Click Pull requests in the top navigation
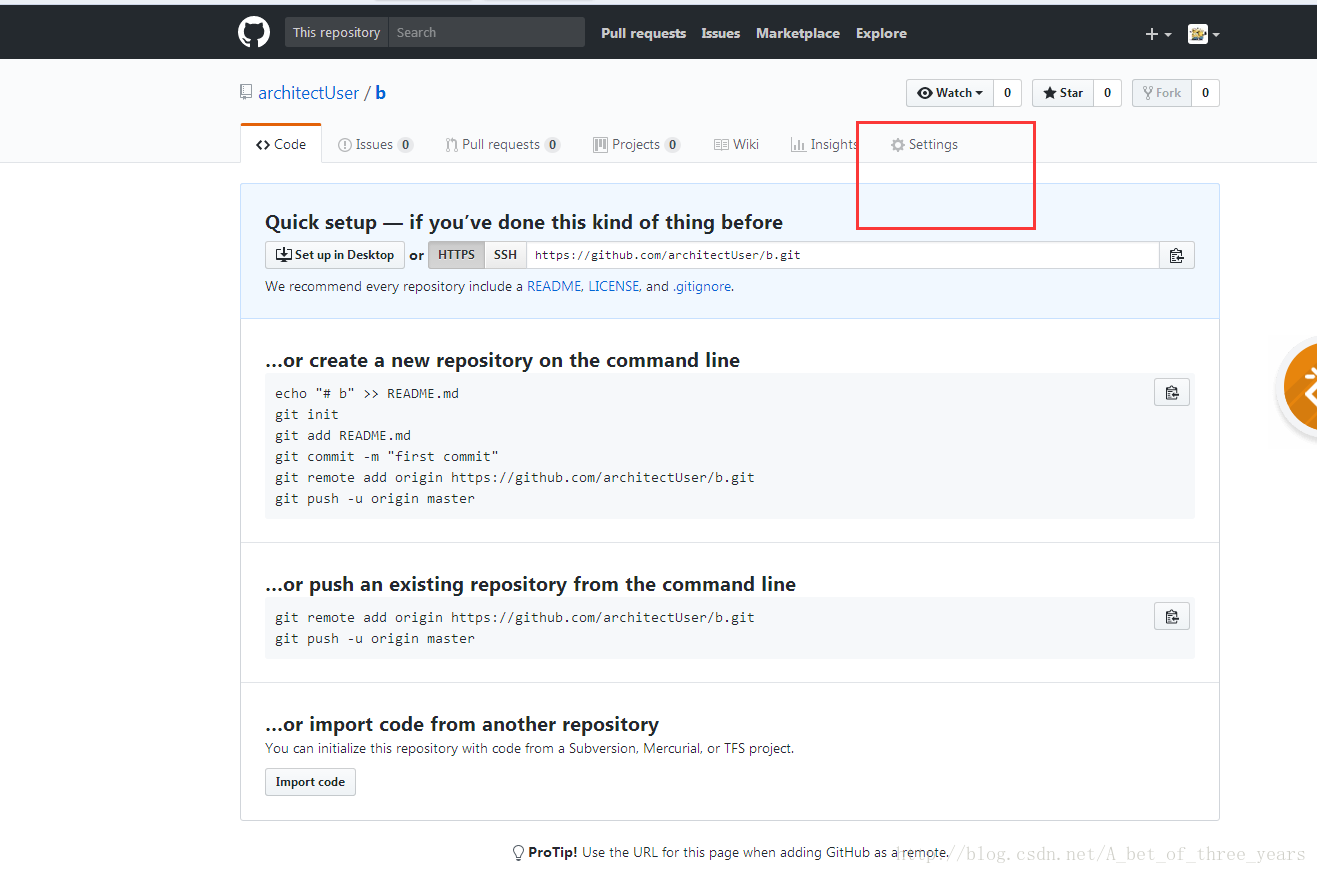The width and height of the screenshot is (1317, 874). (643, 33)
